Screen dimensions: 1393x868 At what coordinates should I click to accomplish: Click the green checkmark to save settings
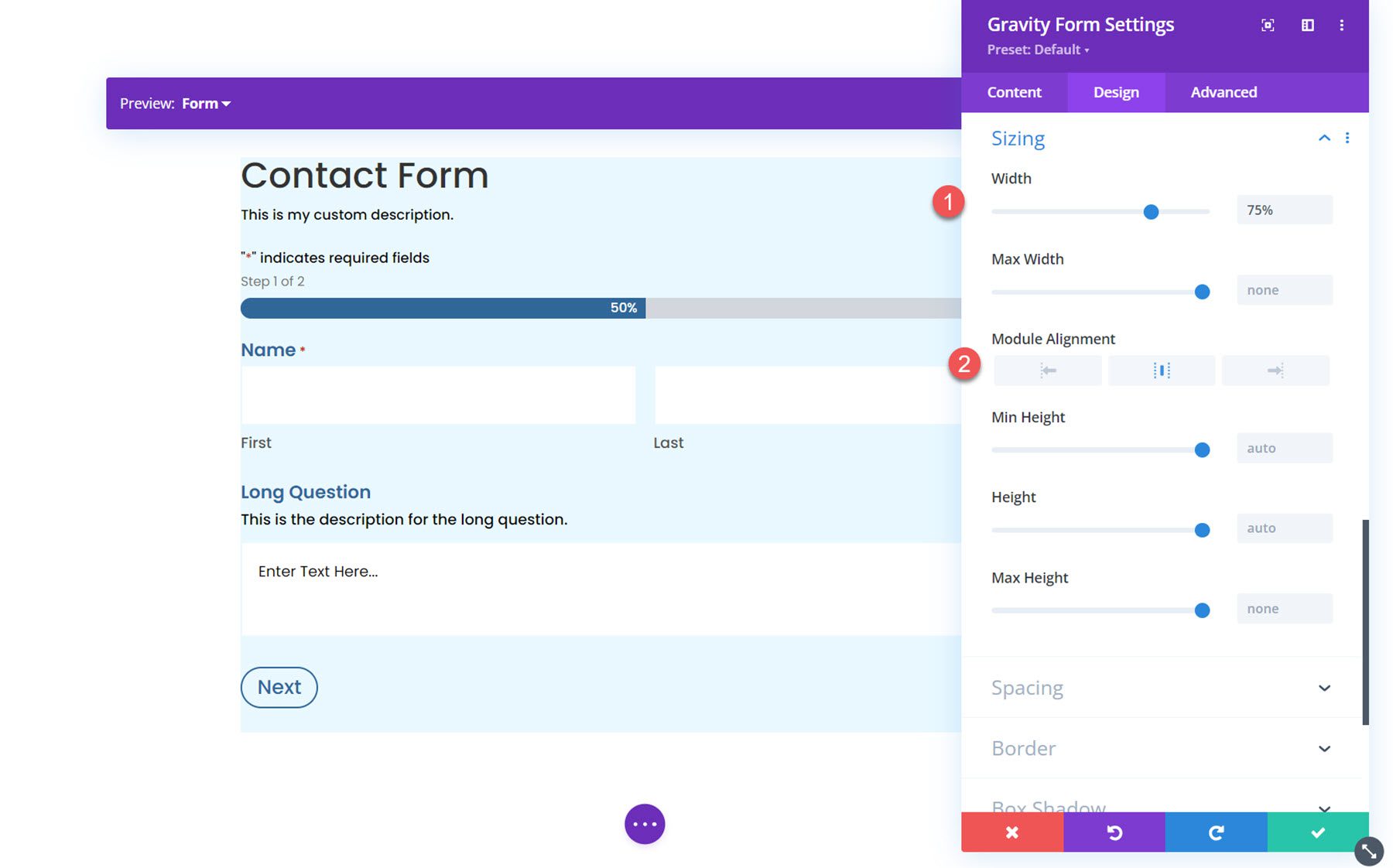[1318, 832]
